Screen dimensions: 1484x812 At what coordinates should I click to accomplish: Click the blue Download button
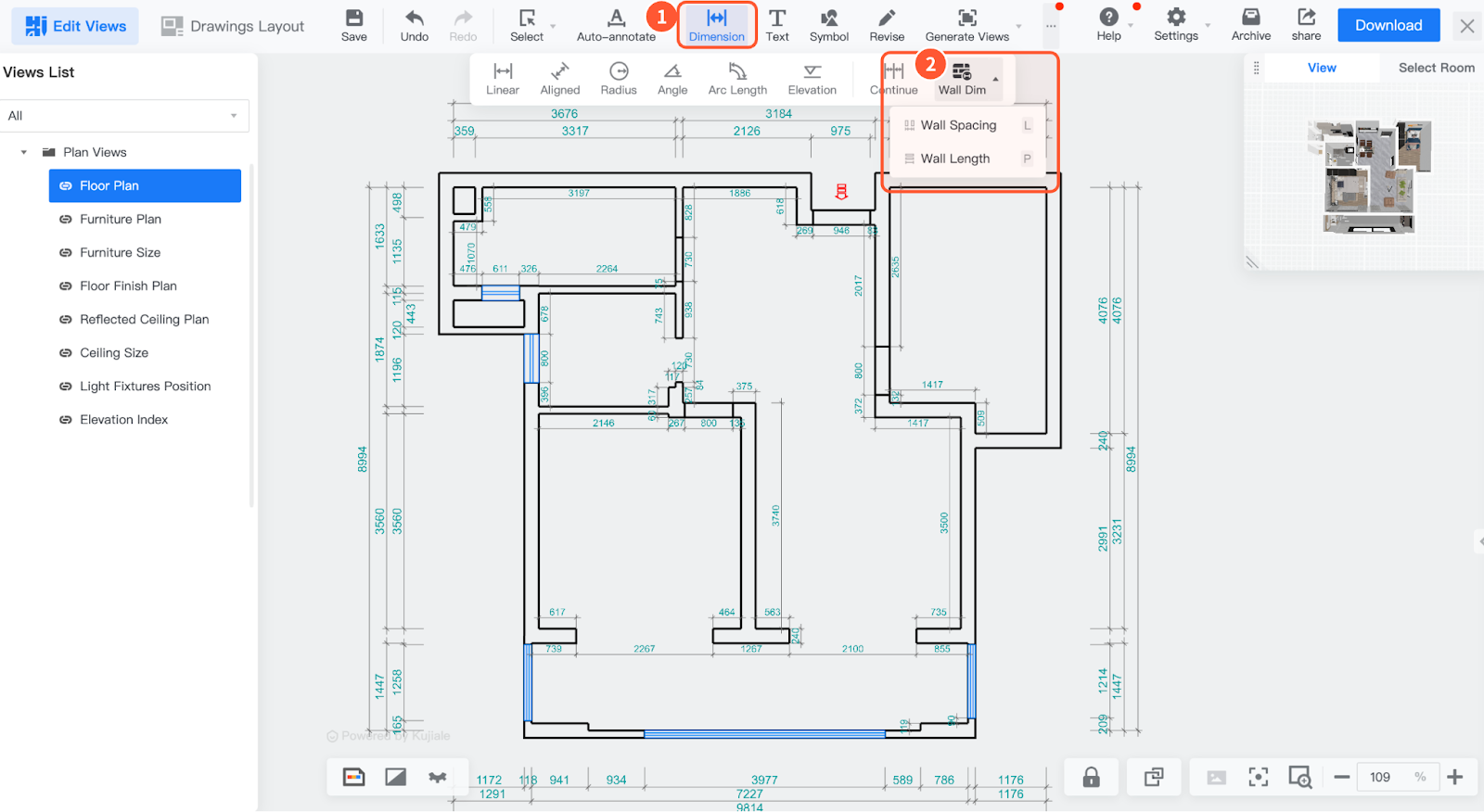click(1388, 25)
